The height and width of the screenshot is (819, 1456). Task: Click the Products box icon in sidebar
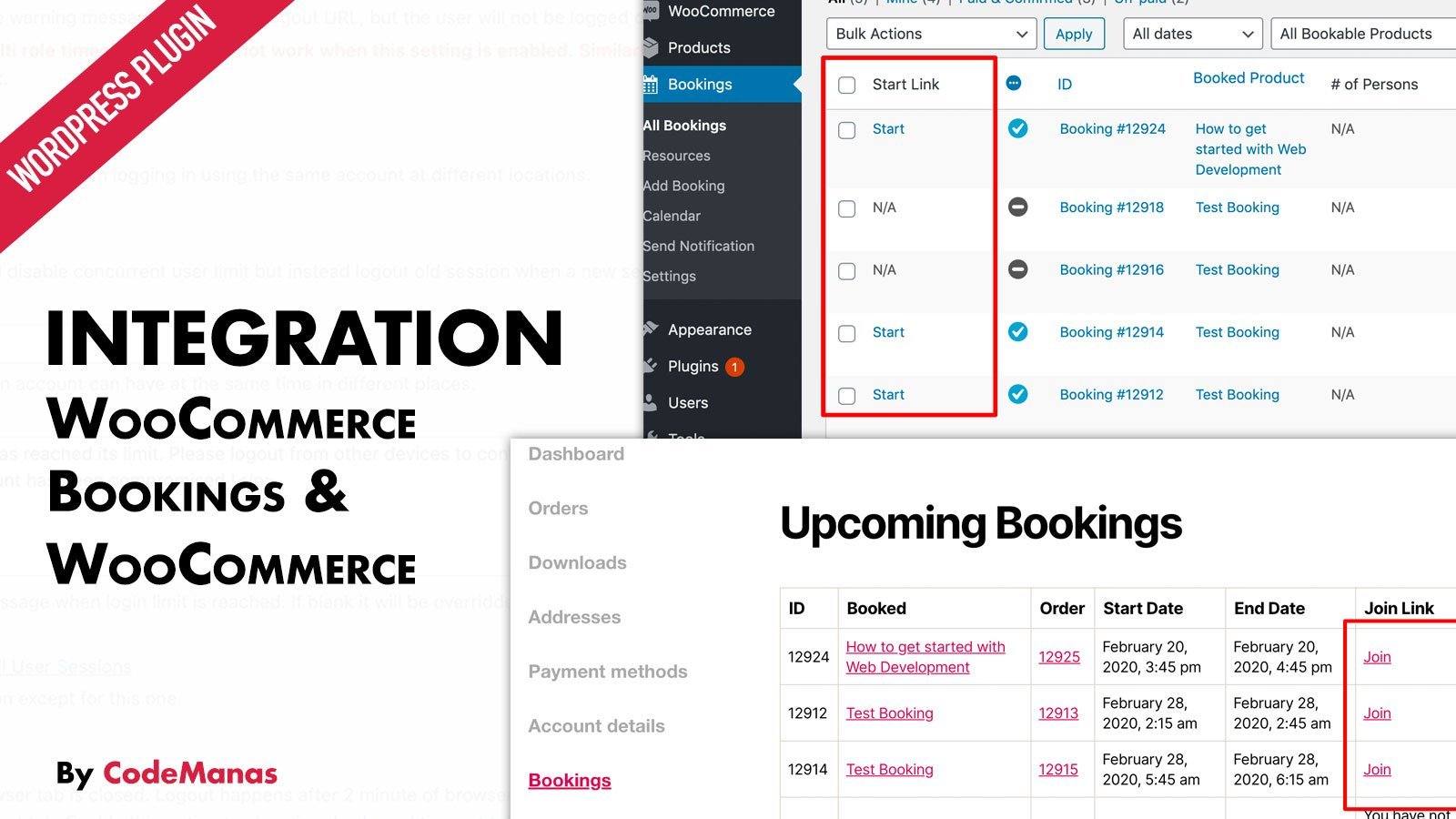650,47
